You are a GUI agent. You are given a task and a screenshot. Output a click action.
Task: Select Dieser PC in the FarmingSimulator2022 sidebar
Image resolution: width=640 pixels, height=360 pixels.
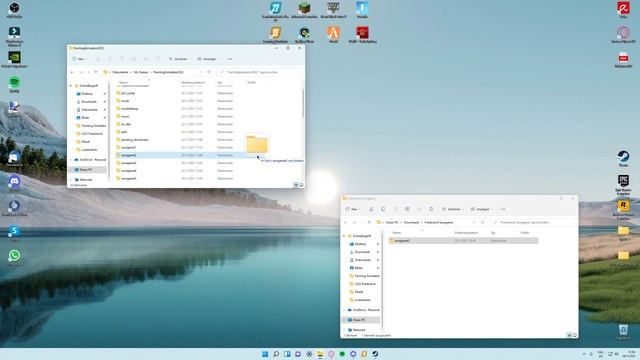pos(86,169)
